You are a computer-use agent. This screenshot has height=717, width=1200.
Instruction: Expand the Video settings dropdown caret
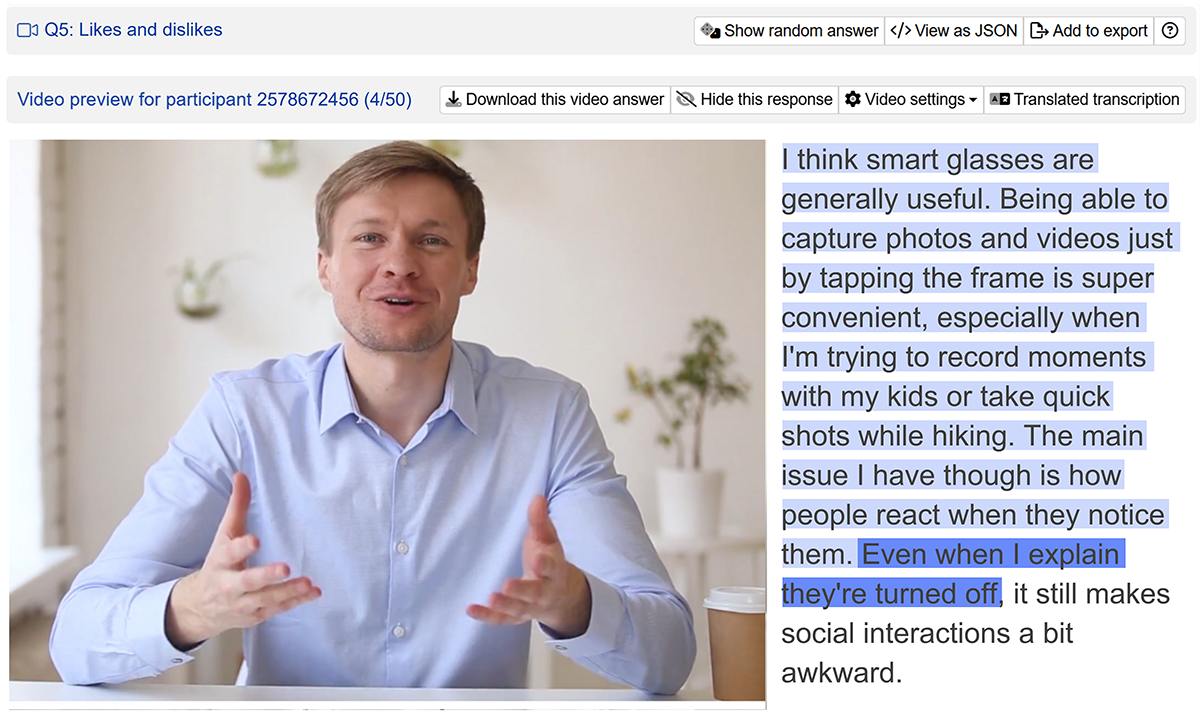973,100
